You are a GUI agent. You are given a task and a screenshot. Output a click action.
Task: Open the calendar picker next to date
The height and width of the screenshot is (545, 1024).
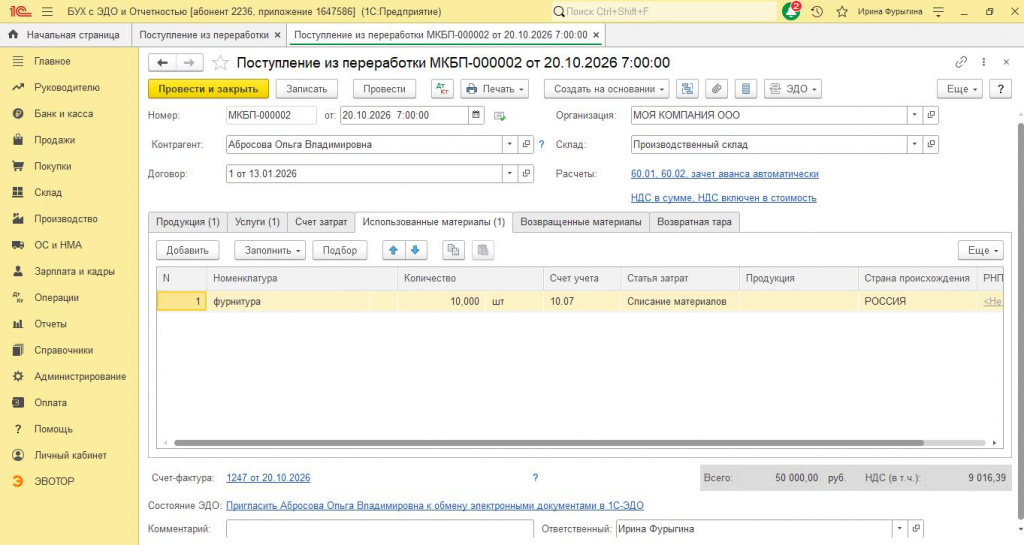pos(476,116)
